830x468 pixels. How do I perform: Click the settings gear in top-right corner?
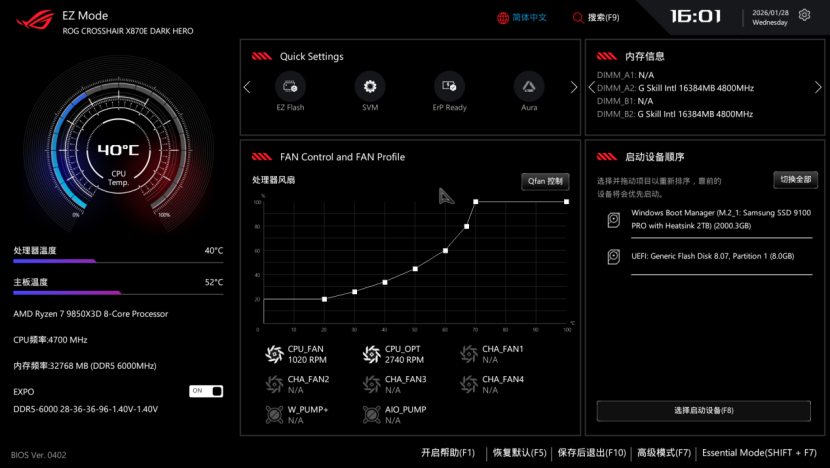point(804,16)
